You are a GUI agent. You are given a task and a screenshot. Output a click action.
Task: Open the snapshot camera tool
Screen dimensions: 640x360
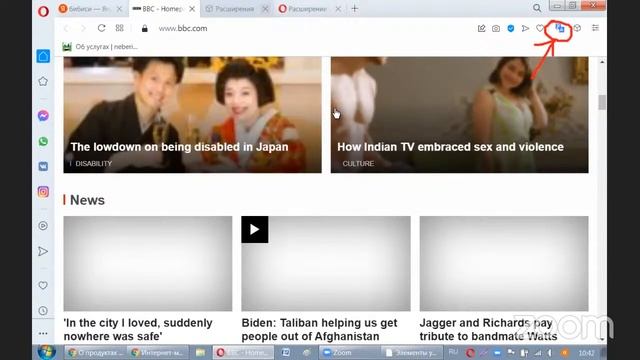(x=496, y=28)
